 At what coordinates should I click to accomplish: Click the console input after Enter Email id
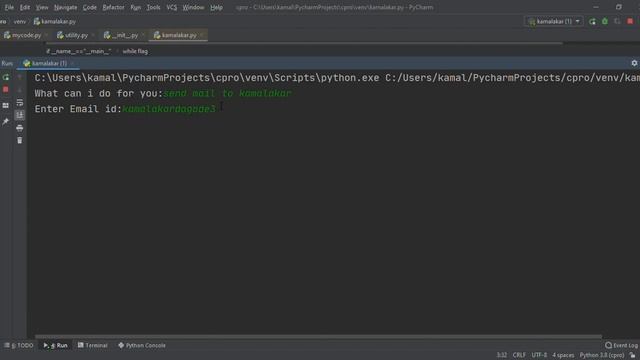tap(169, 109)
